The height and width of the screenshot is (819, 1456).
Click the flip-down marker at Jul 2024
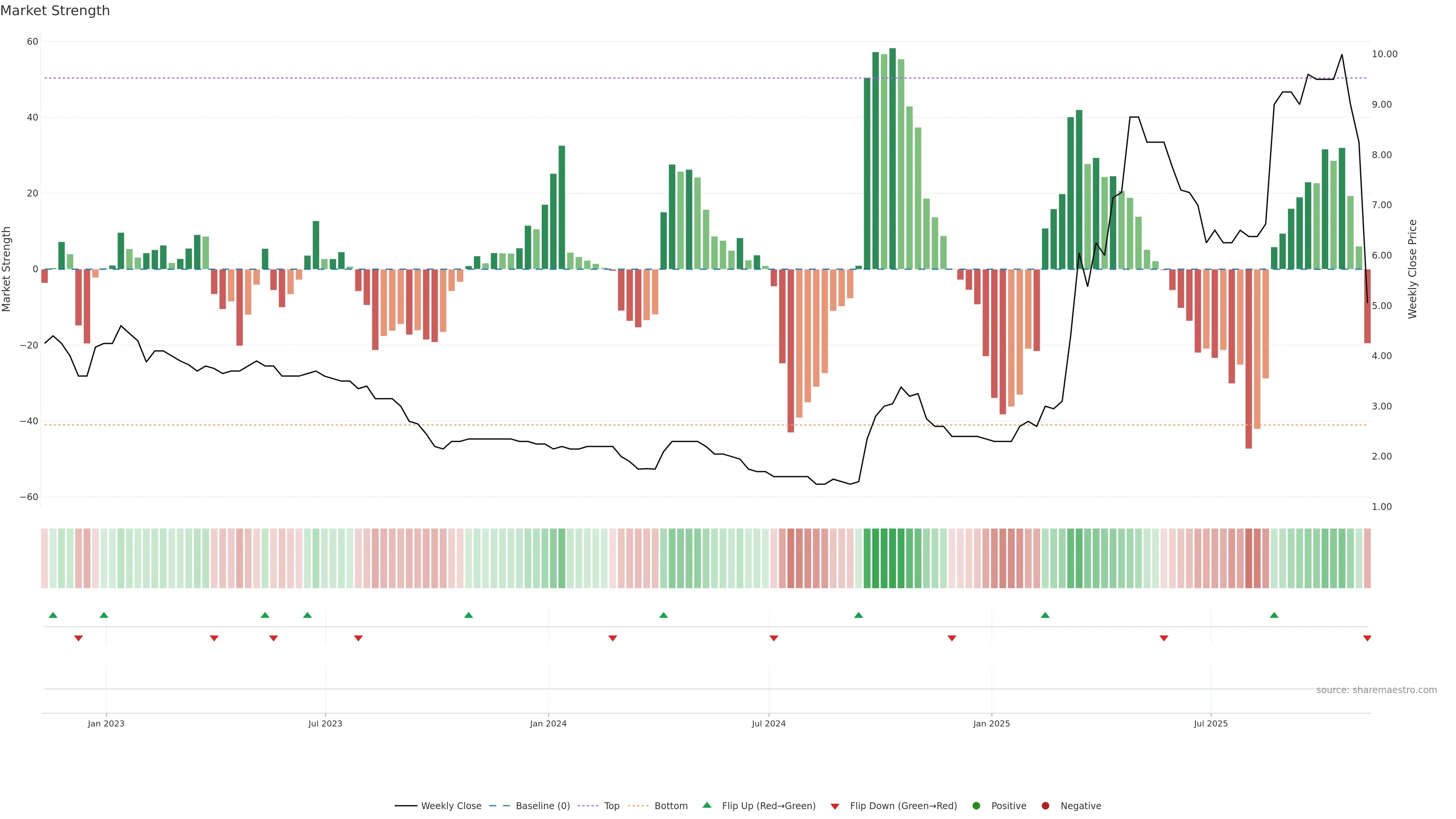(x=774, y=638)
